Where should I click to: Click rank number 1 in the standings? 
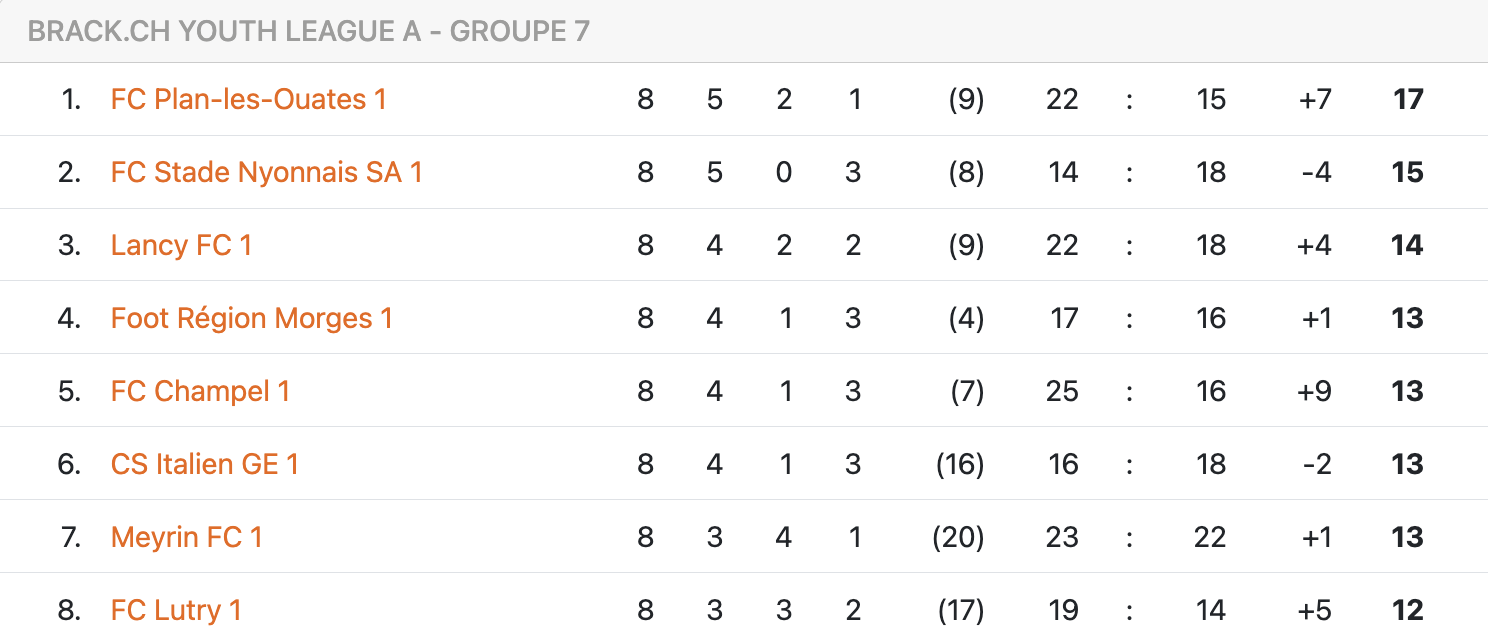[70, 99]
